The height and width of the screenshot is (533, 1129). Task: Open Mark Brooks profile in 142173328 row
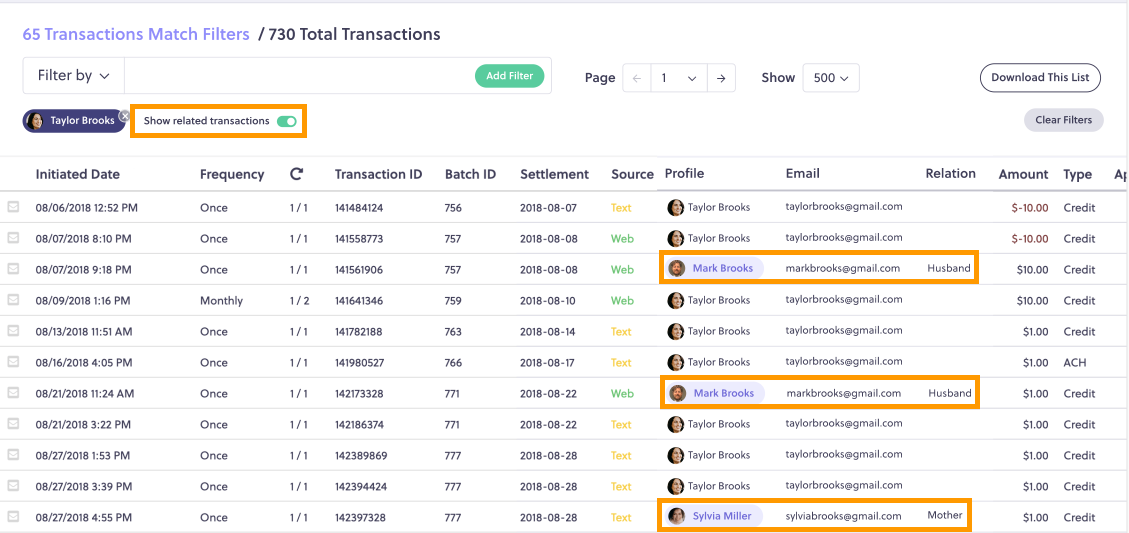click(724, 393)
